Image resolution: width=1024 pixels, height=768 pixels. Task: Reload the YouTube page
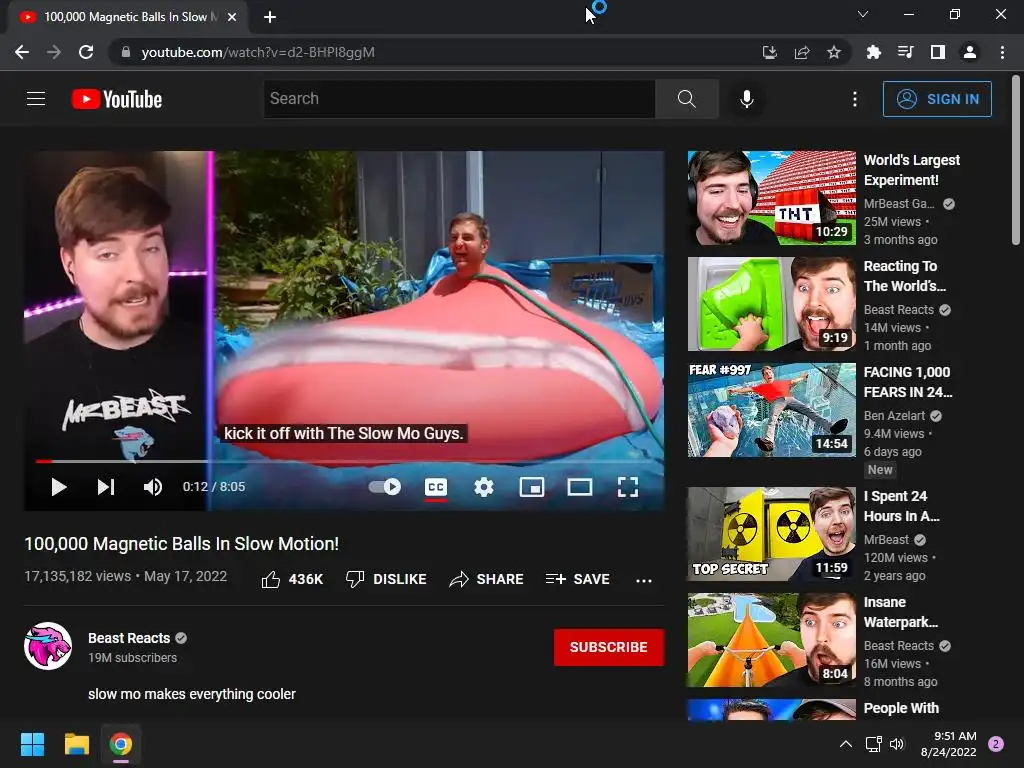[86, 52]
